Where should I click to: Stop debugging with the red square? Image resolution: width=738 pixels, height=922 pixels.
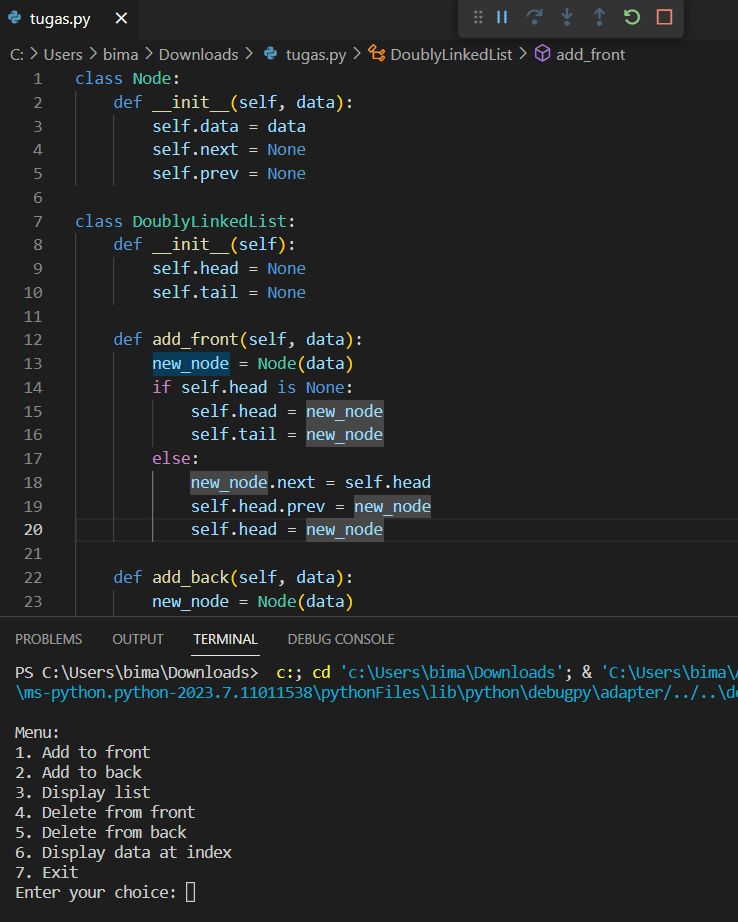point(664,17)
